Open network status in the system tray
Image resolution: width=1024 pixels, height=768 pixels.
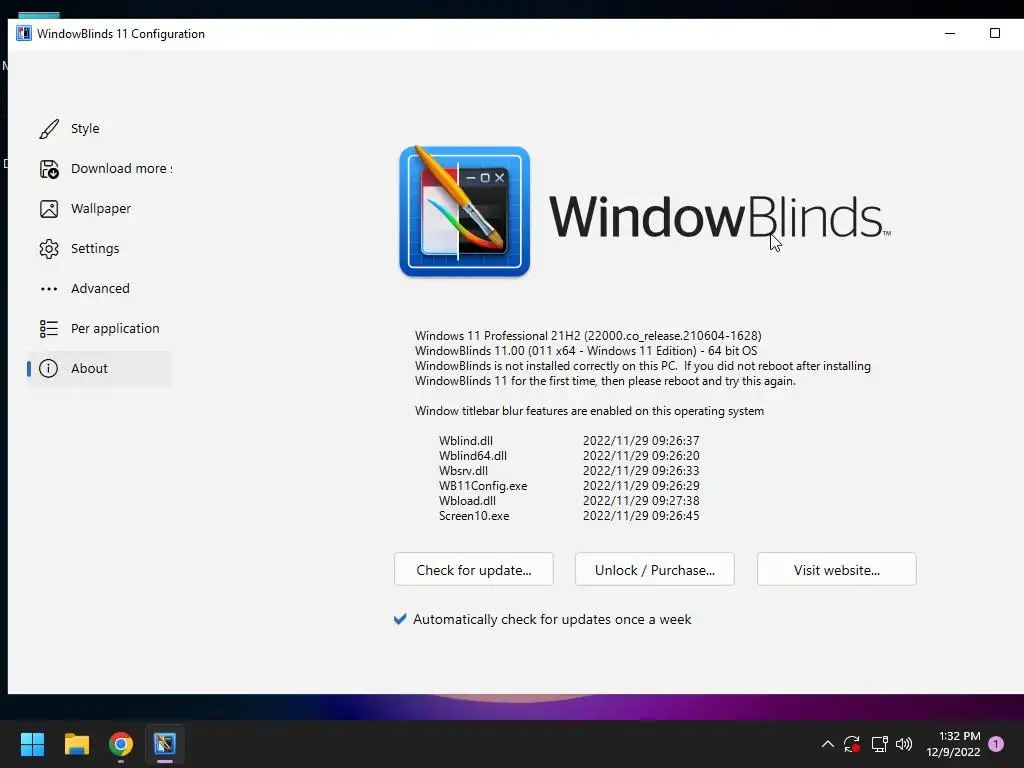pyautogui.click(x=879, y=744)
